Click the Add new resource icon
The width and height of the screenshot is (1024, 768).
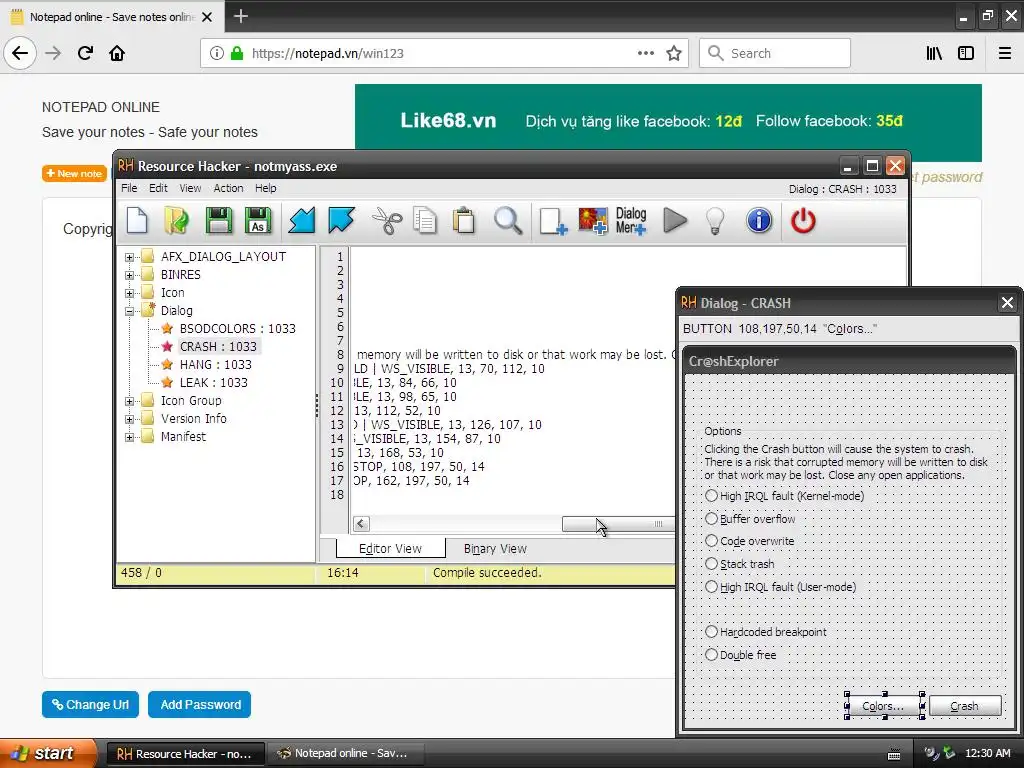(x=553, y=221)
